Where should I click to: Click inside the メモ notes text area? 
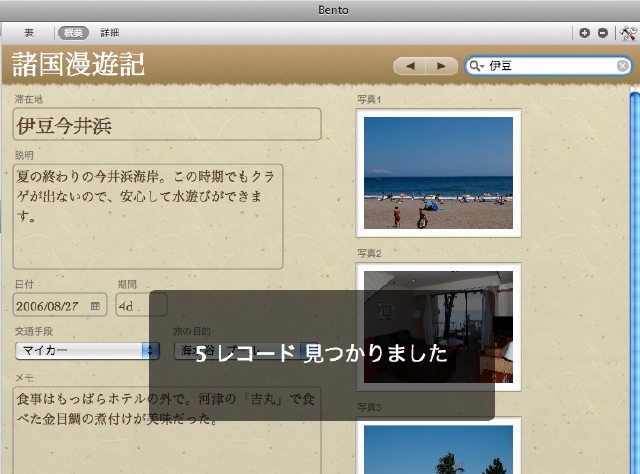tap(167, 431)
